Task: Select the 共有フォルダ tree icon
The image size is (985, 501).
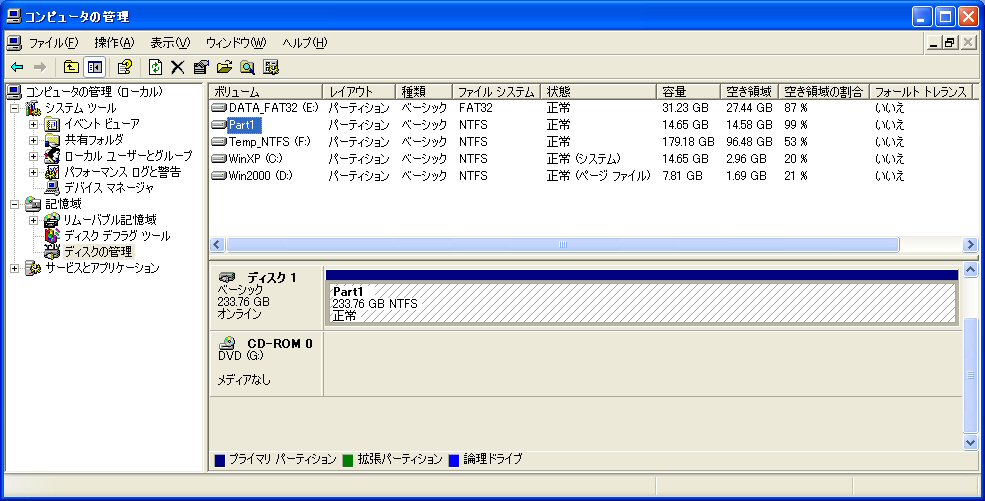Action: [x=52, y=140]
